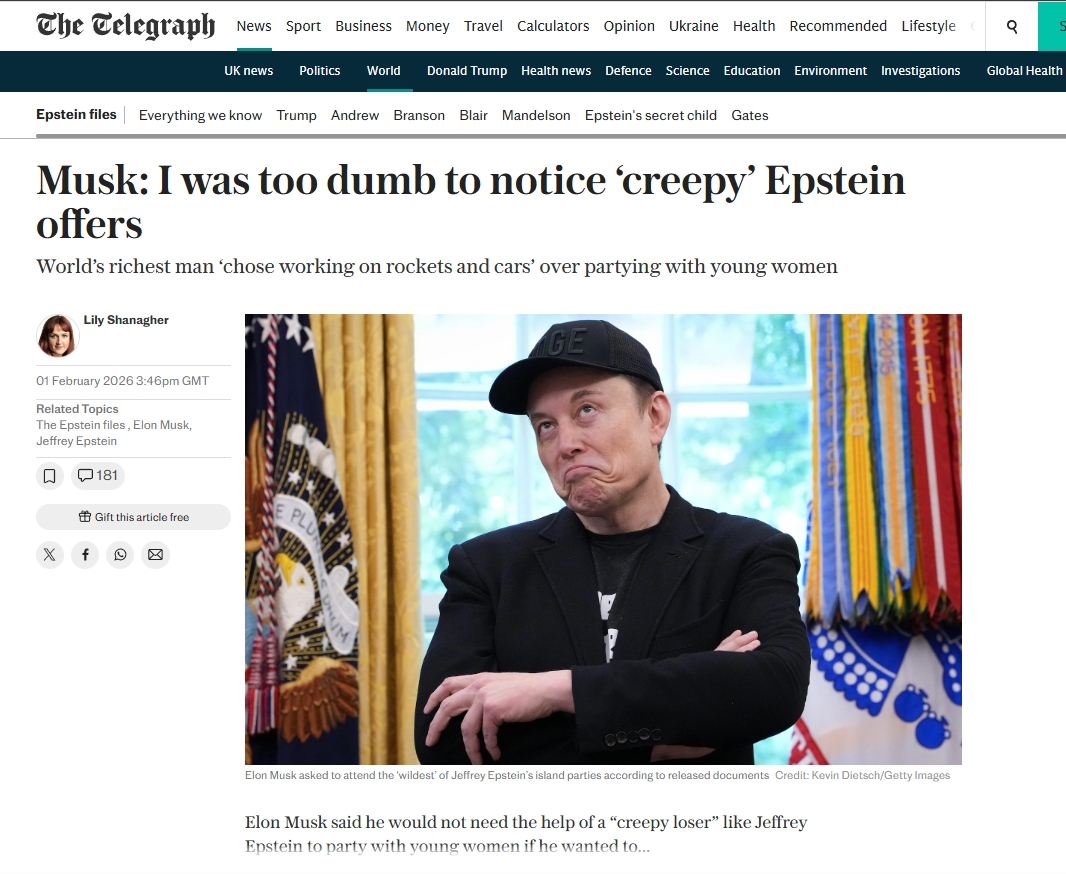
Task: Click author name Lily Shanagher
Action: (126, 320)
